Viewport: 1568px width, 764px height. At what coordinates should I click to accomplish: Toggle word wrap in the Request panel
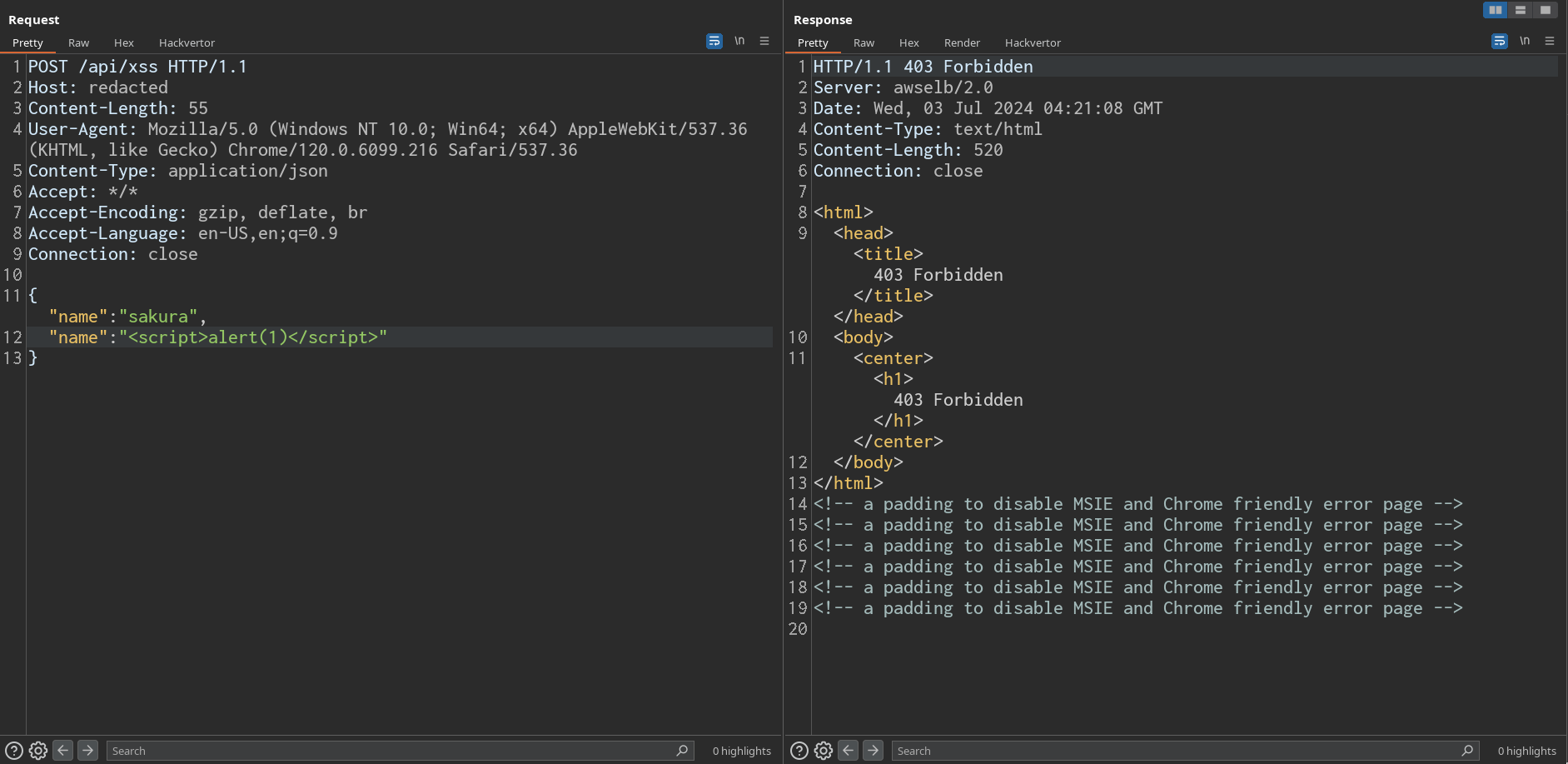pyautogui.click(x=714, y=41)
